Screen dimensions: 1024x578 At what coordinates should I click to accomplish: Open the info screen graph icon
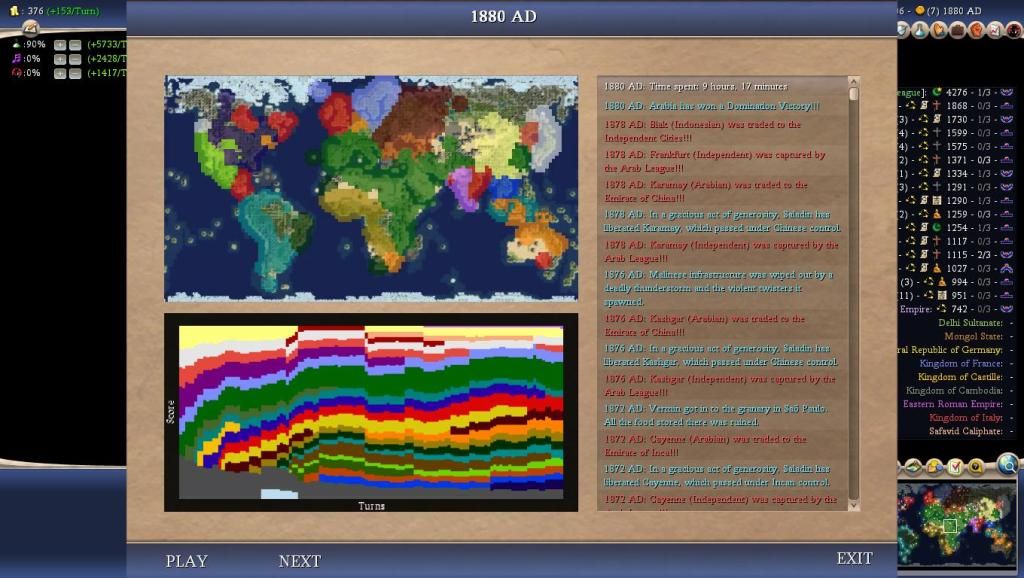click(x=996, y=29)
